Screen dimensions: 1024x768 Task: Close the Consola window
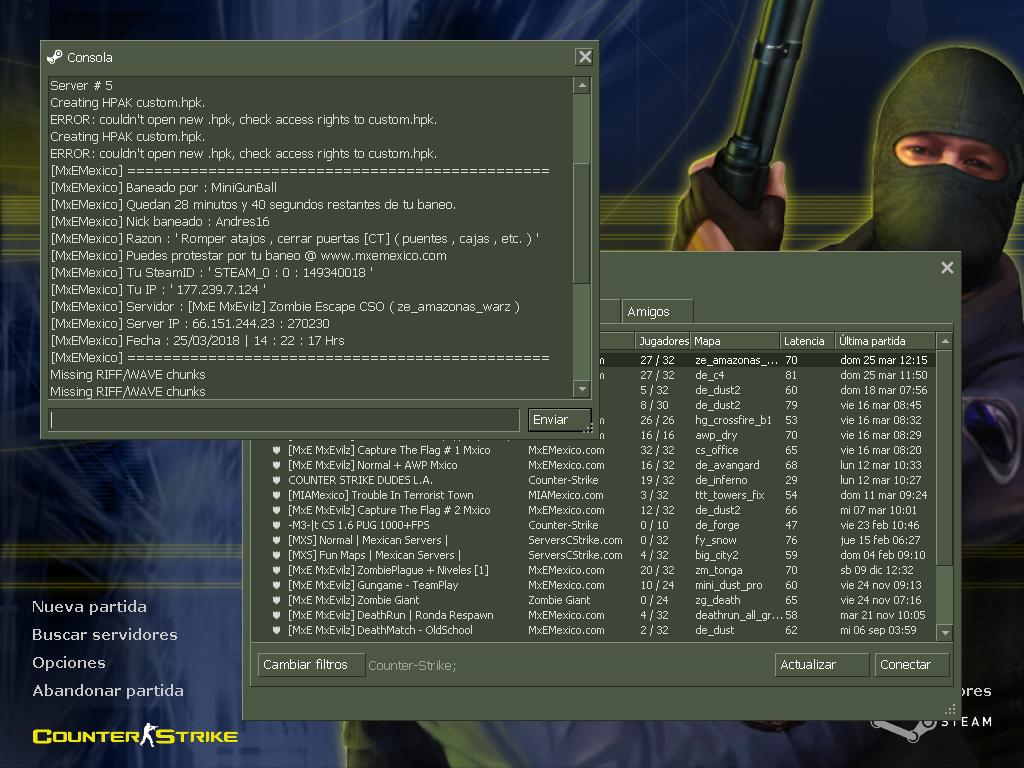point(584,57)
